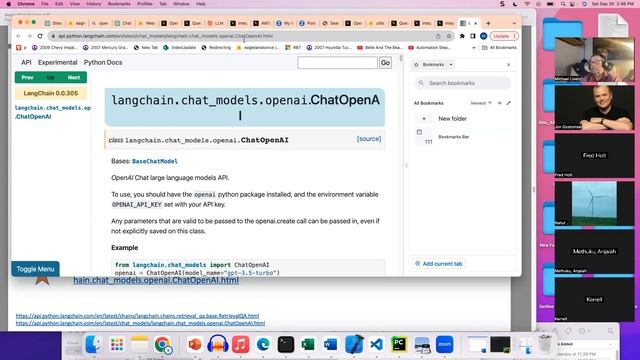Click the address bar URL
640x360 pixels.
[165, 36]
